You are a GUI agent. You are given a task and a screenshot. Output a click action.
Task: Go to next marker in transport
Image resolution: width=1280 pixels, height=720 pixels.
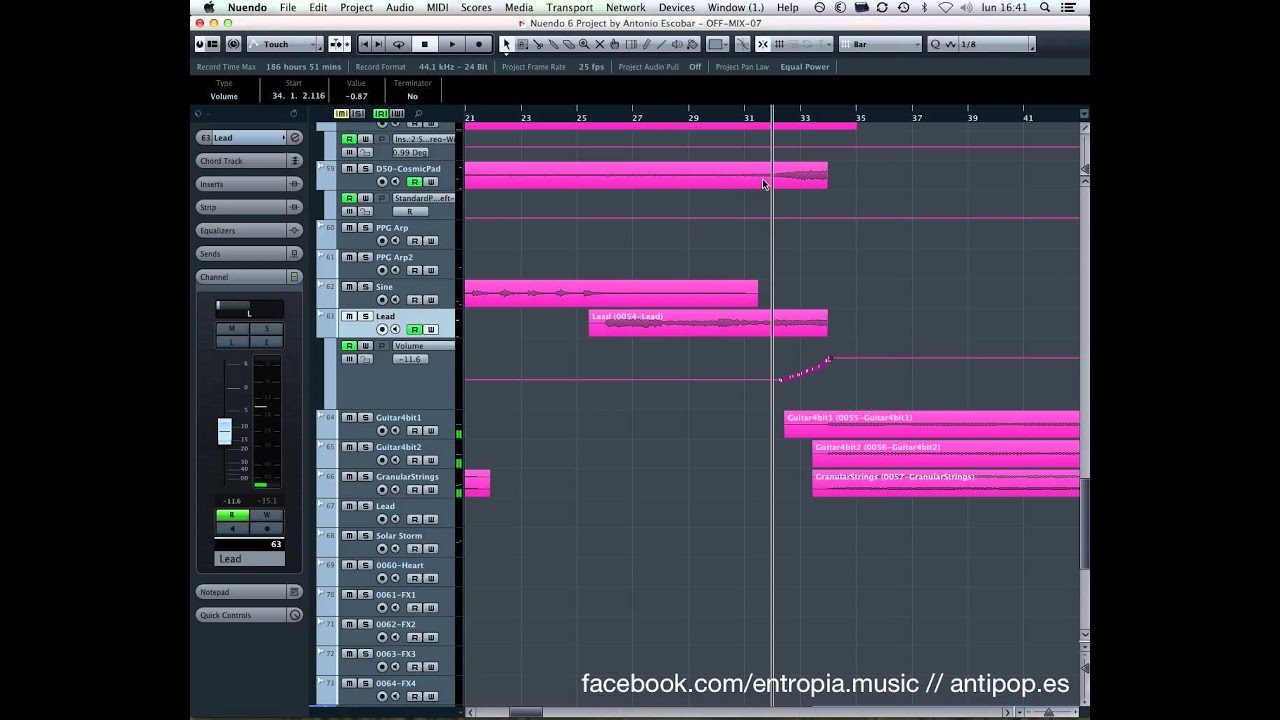[378, 44]
